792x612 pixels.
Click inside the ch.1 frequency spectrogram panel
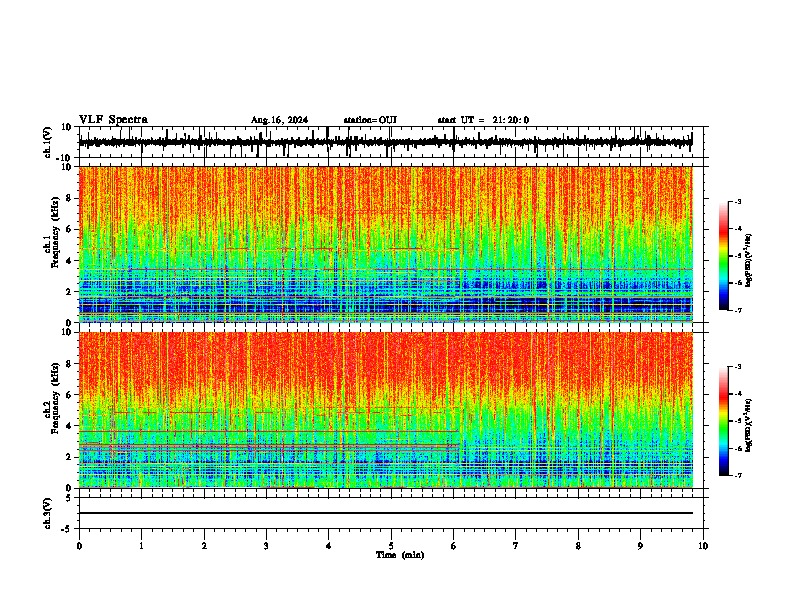pos(385,244)
